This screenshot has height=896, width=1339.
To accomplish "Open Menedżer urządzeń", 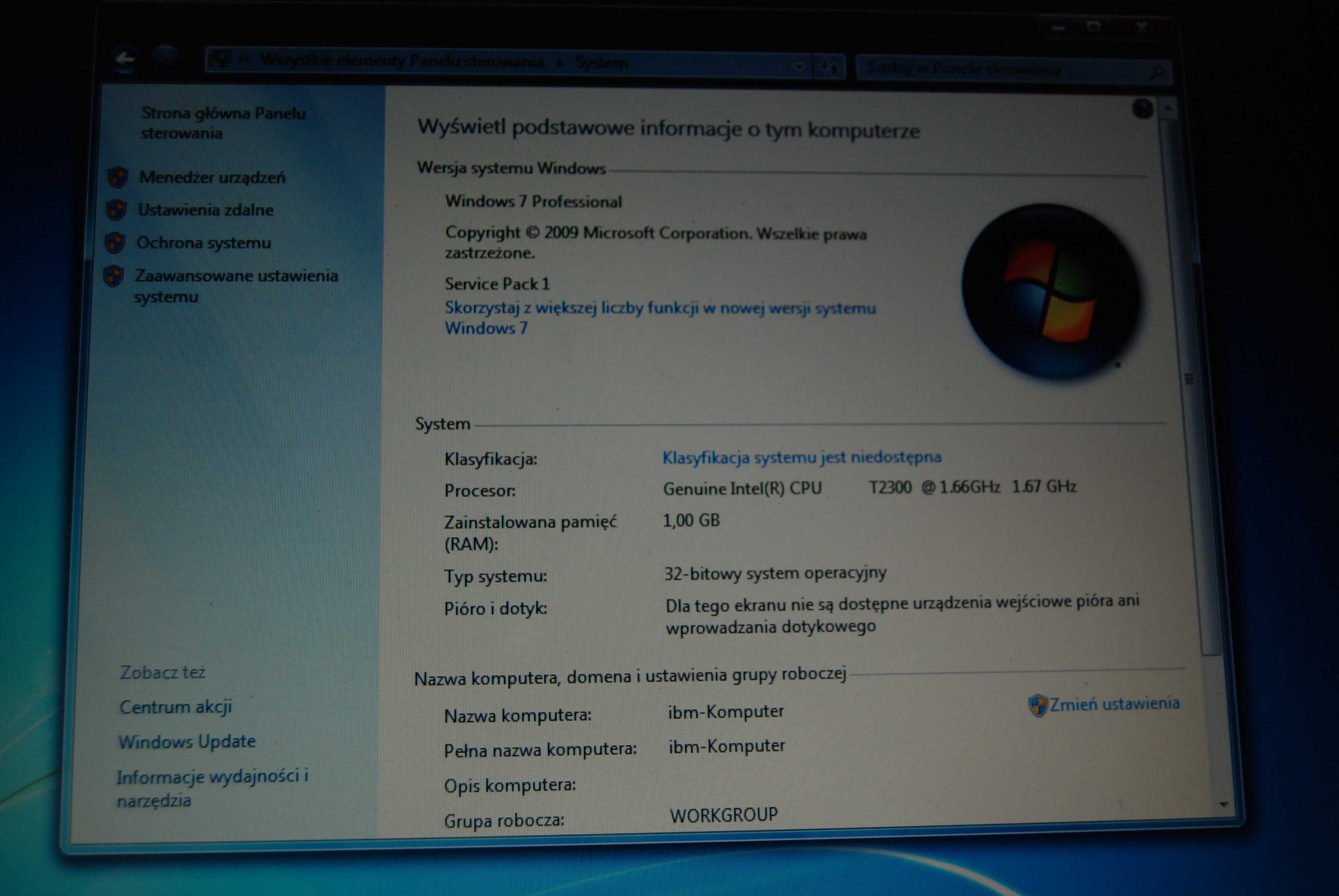I will (x=212, y=178).
